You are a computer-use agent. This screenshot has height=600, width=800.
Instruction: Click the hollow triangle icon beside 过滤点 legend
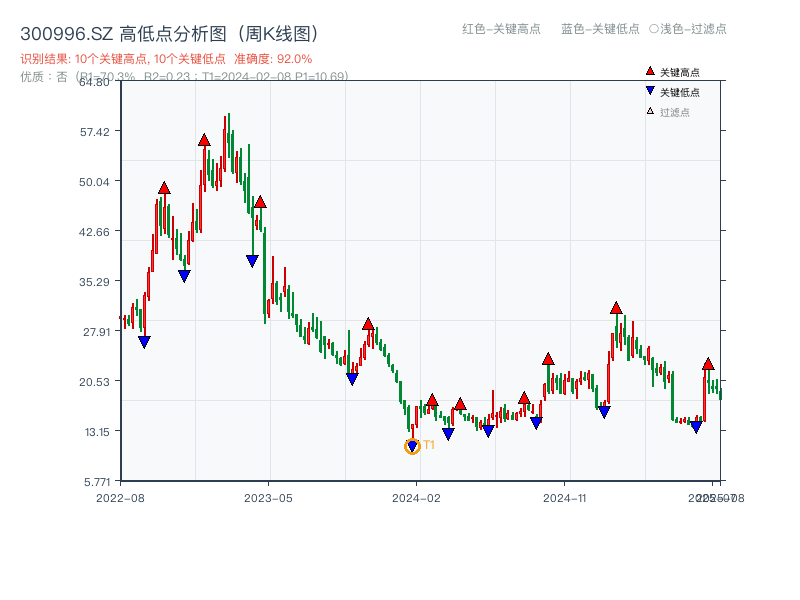click(x=650, y=111)
